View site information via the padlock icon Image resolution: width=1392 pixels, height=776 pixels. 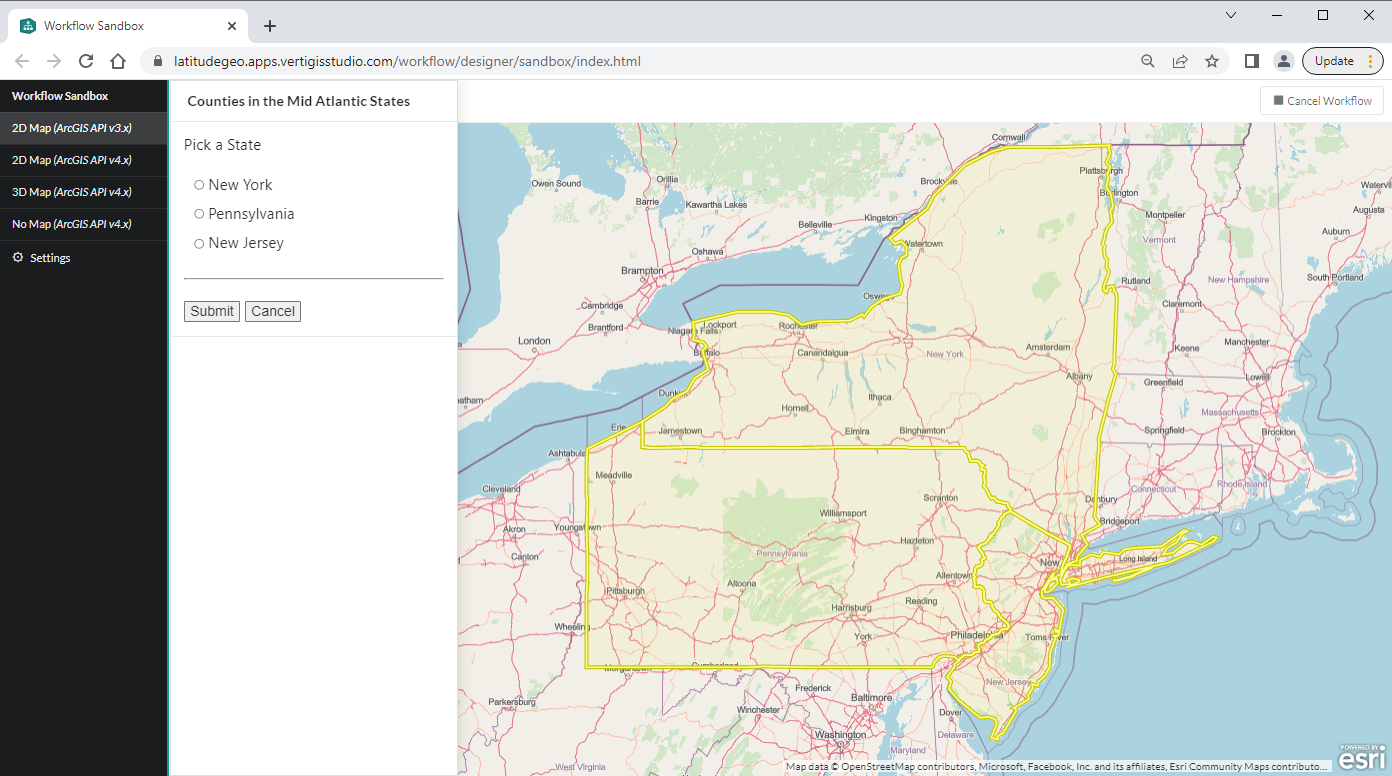[x=157, y=60]
